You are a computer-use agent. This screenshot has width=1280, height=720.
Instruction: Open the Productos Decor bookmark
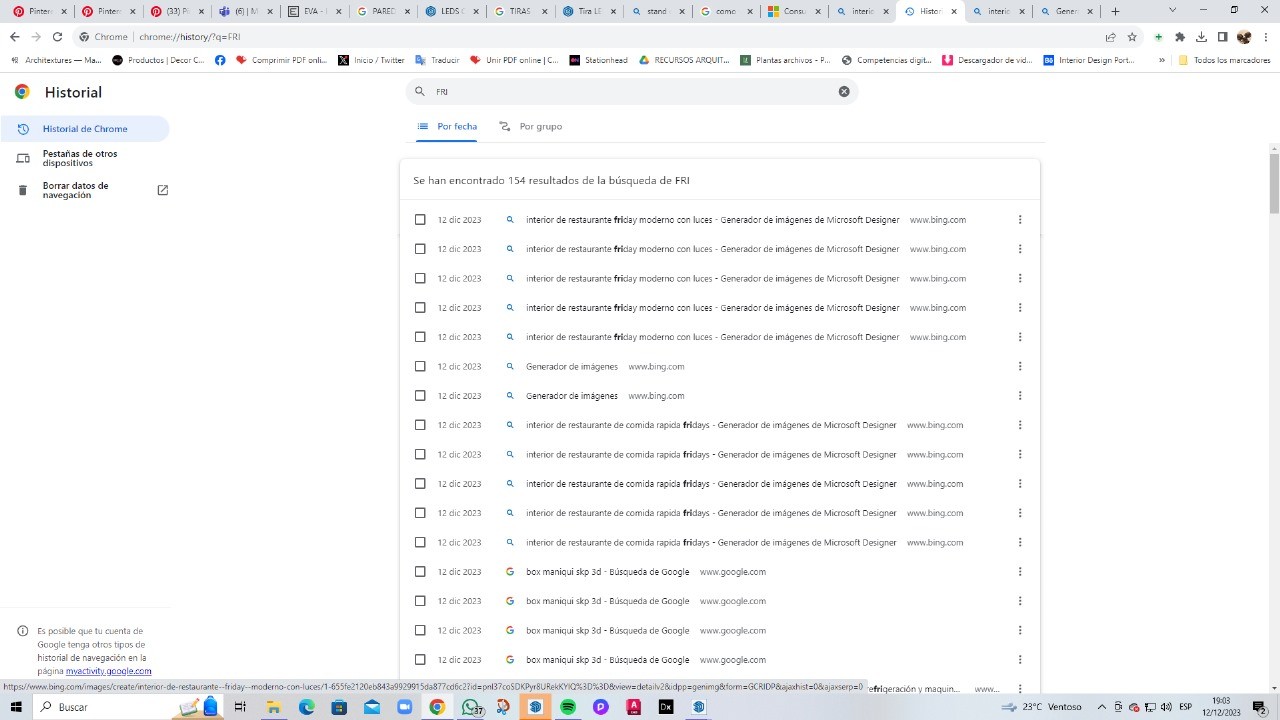point(158,60)
